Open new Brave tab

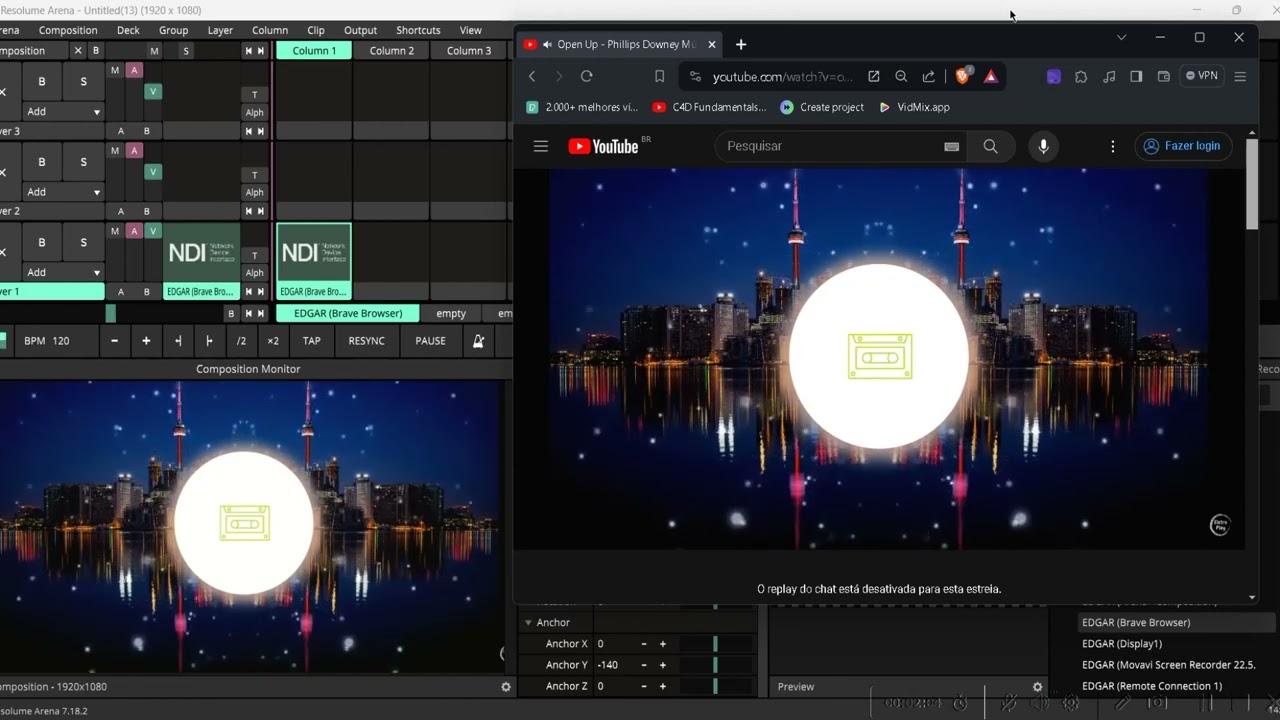(x=741, y=44)
